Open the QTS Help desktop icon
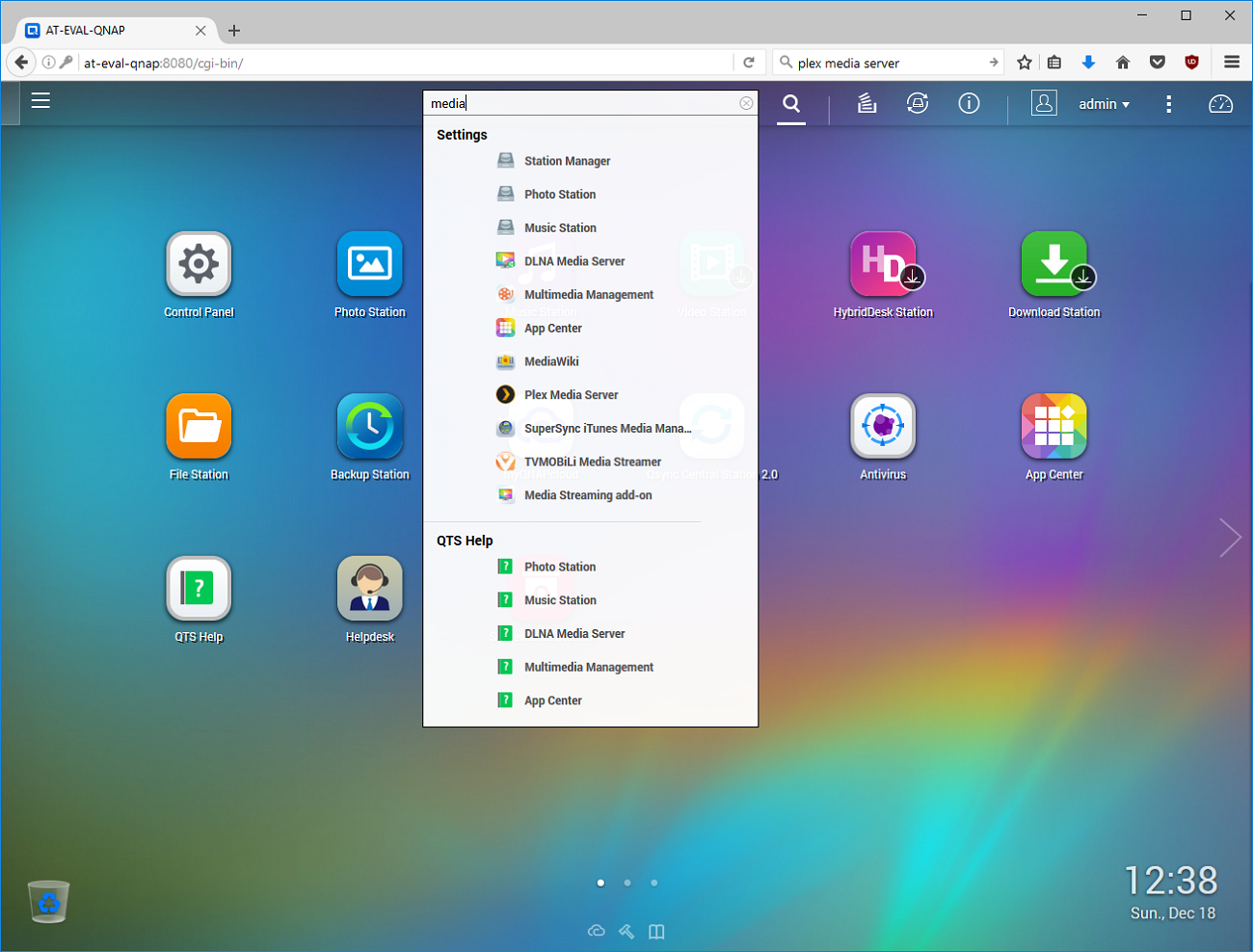 (x=199, y=588)
